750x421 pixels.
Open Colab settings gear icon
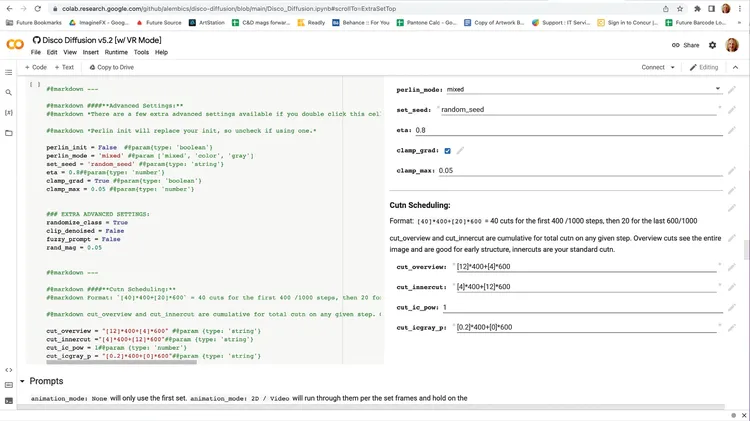(712, 45)
